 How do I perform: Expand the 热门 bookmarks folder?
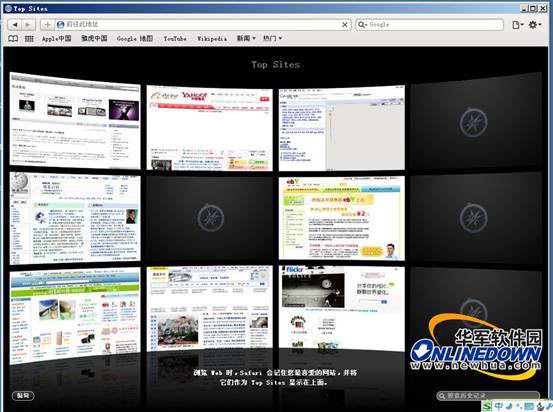tap(272, 38)
